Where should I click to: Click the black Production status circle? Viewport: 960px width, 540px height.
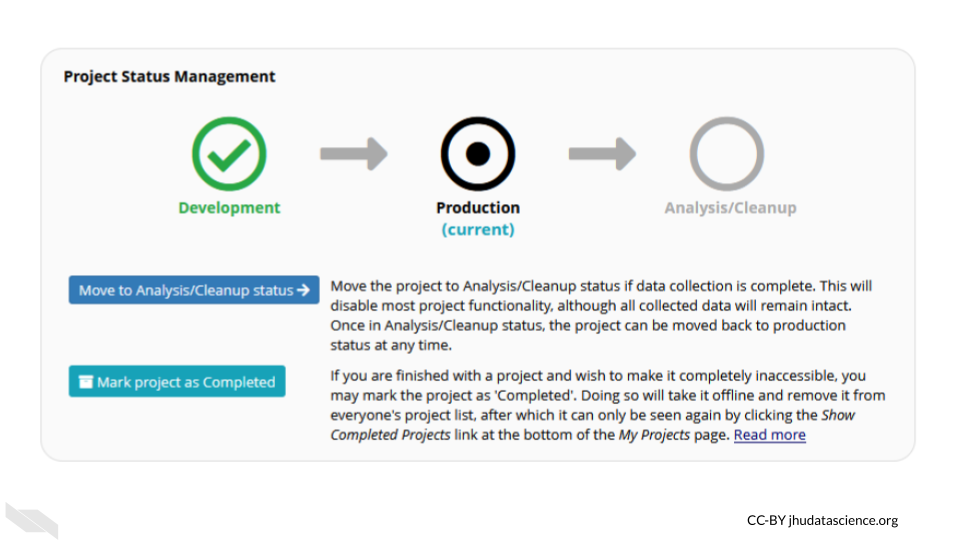478,154
